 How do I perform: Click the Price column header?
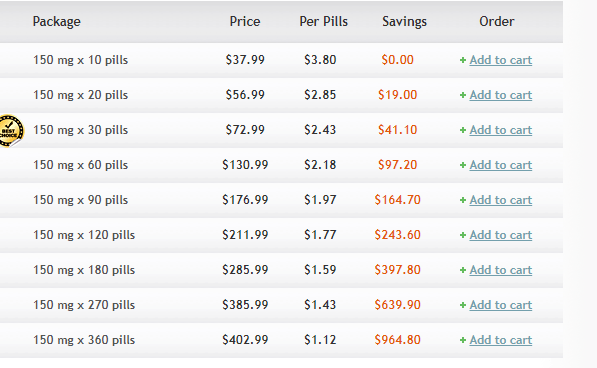point(245,21)
